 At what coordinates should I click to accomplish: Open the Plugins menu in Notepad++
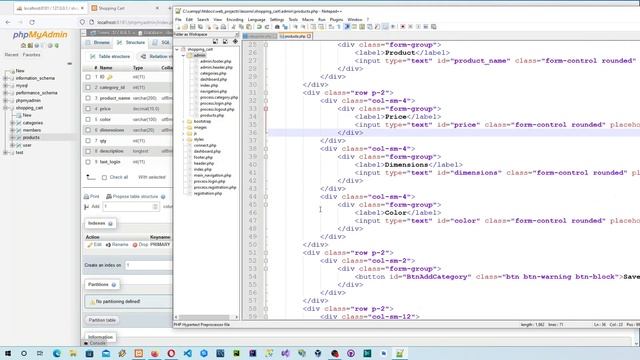(x=336, y=20)
